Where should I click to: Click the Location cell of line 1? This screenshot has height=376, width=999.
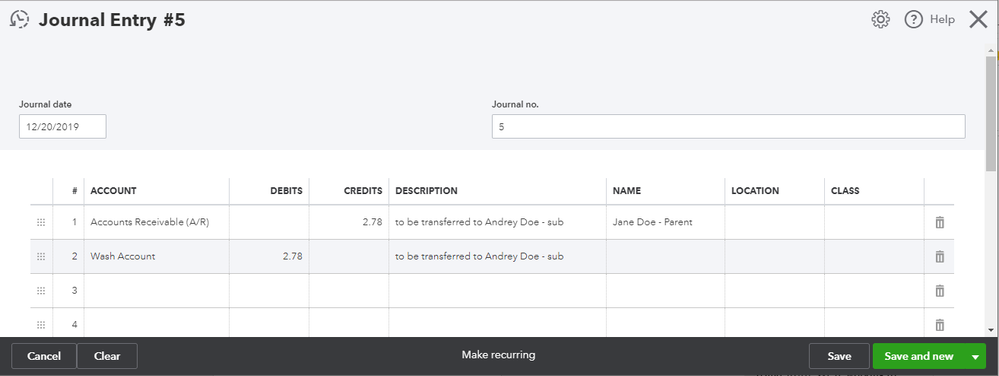(x=775, y=222)
